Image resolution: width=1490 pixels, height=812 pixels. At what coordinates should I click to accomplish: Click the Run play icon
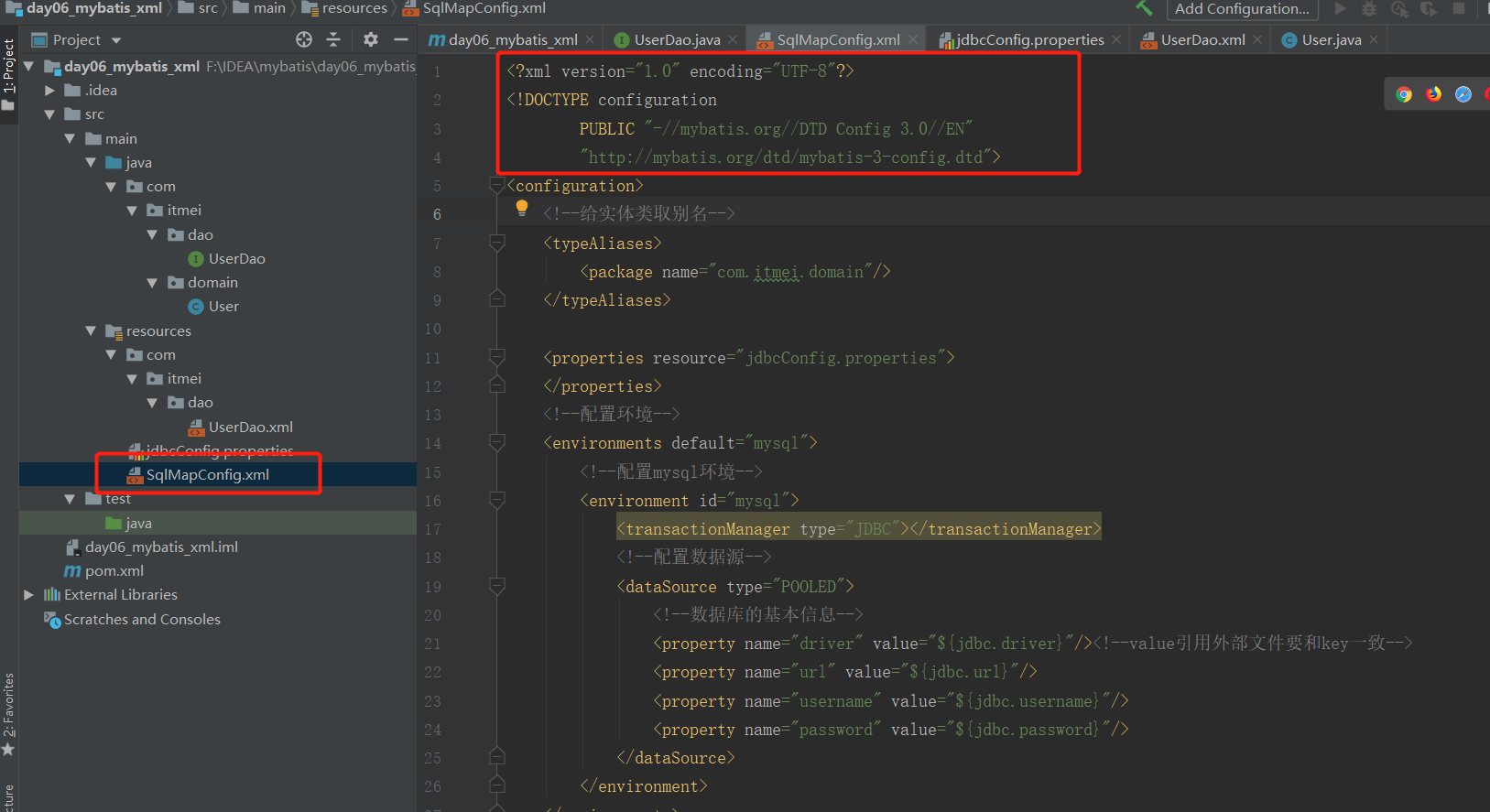point(1340,8)
